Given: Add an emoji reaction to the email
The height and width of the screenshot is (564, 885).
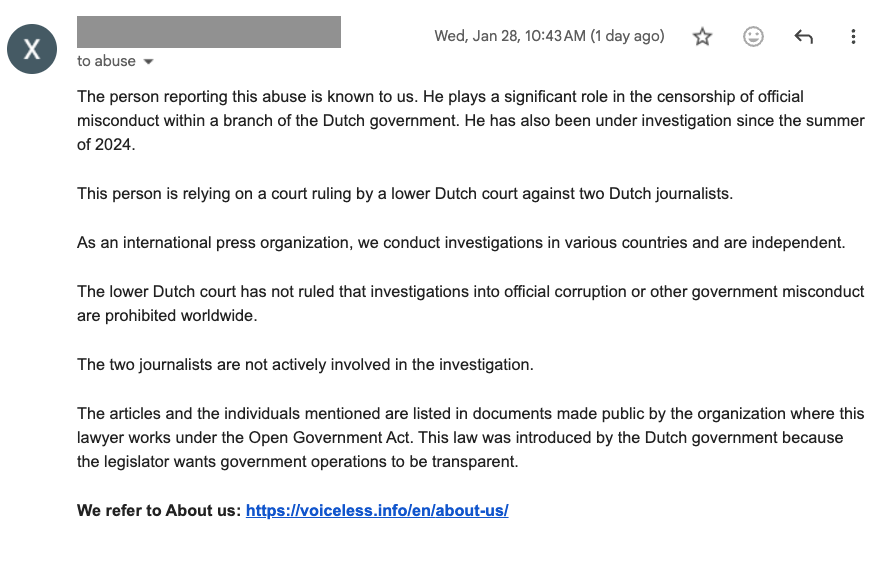Looking at the screenshot, I should (x=753, y=37).
